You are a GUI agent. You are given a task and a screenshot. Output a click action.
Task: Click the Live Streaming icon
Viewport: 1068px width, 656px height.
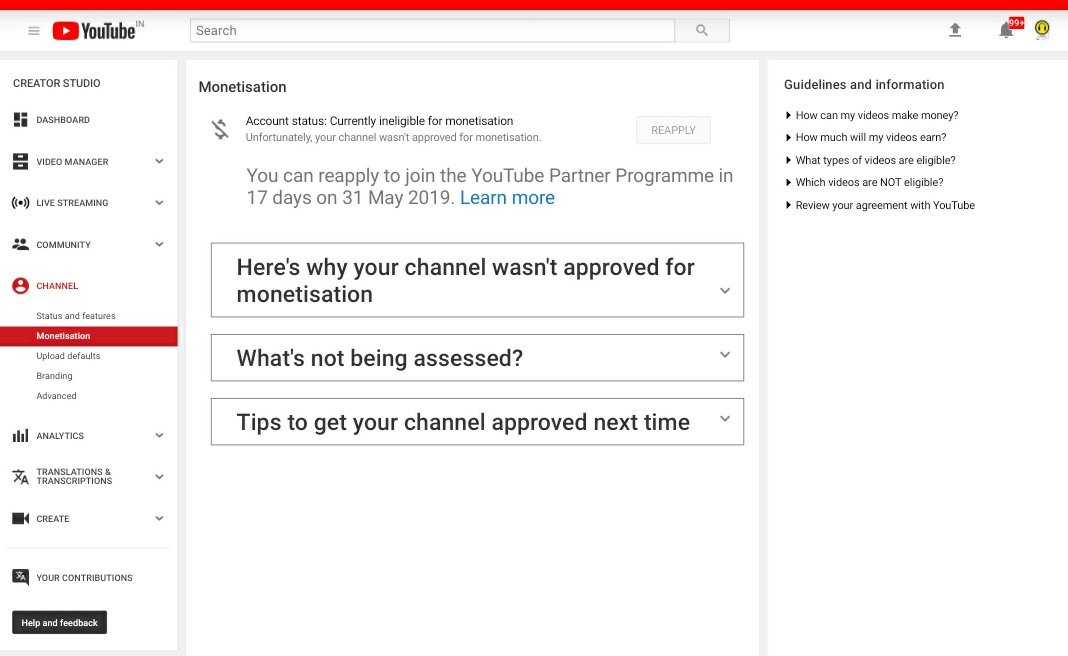(x=20, y=203)
